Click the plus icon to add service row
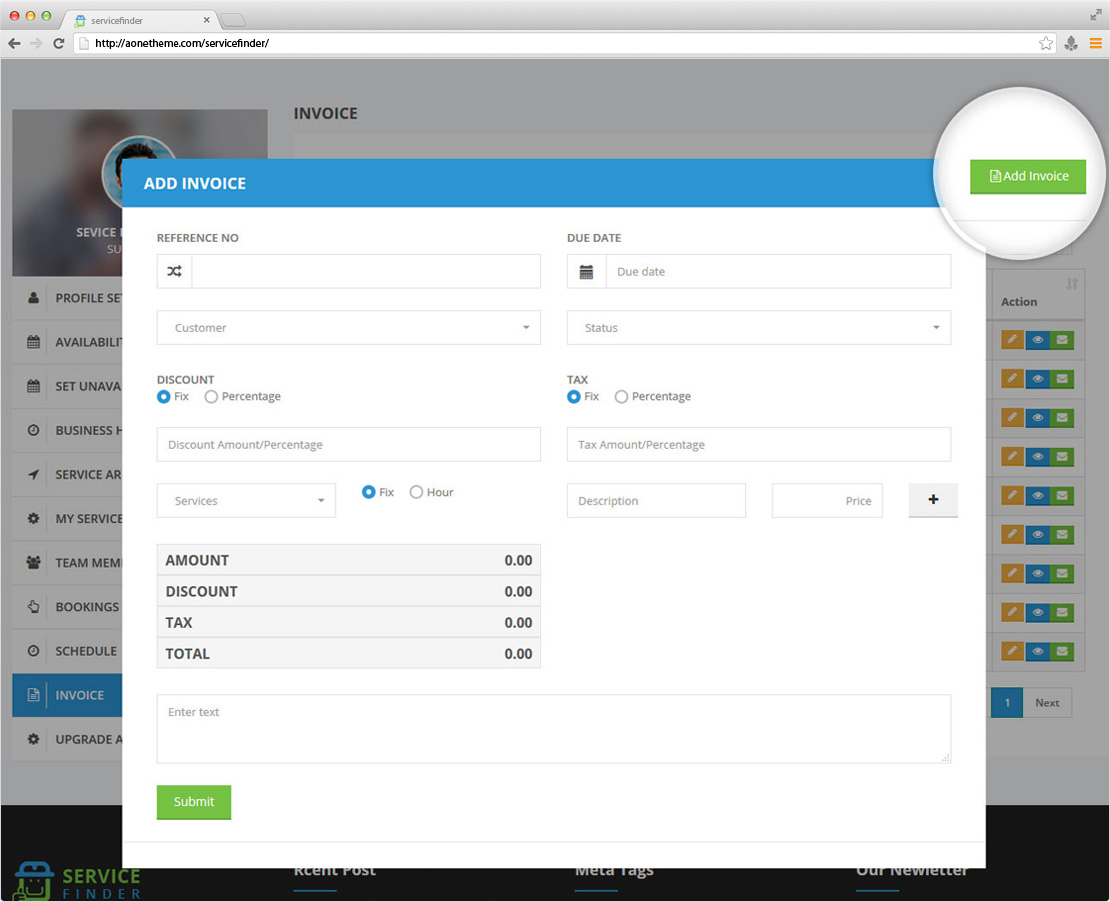Screen dimensions: 1110x902 coord(933,500)
